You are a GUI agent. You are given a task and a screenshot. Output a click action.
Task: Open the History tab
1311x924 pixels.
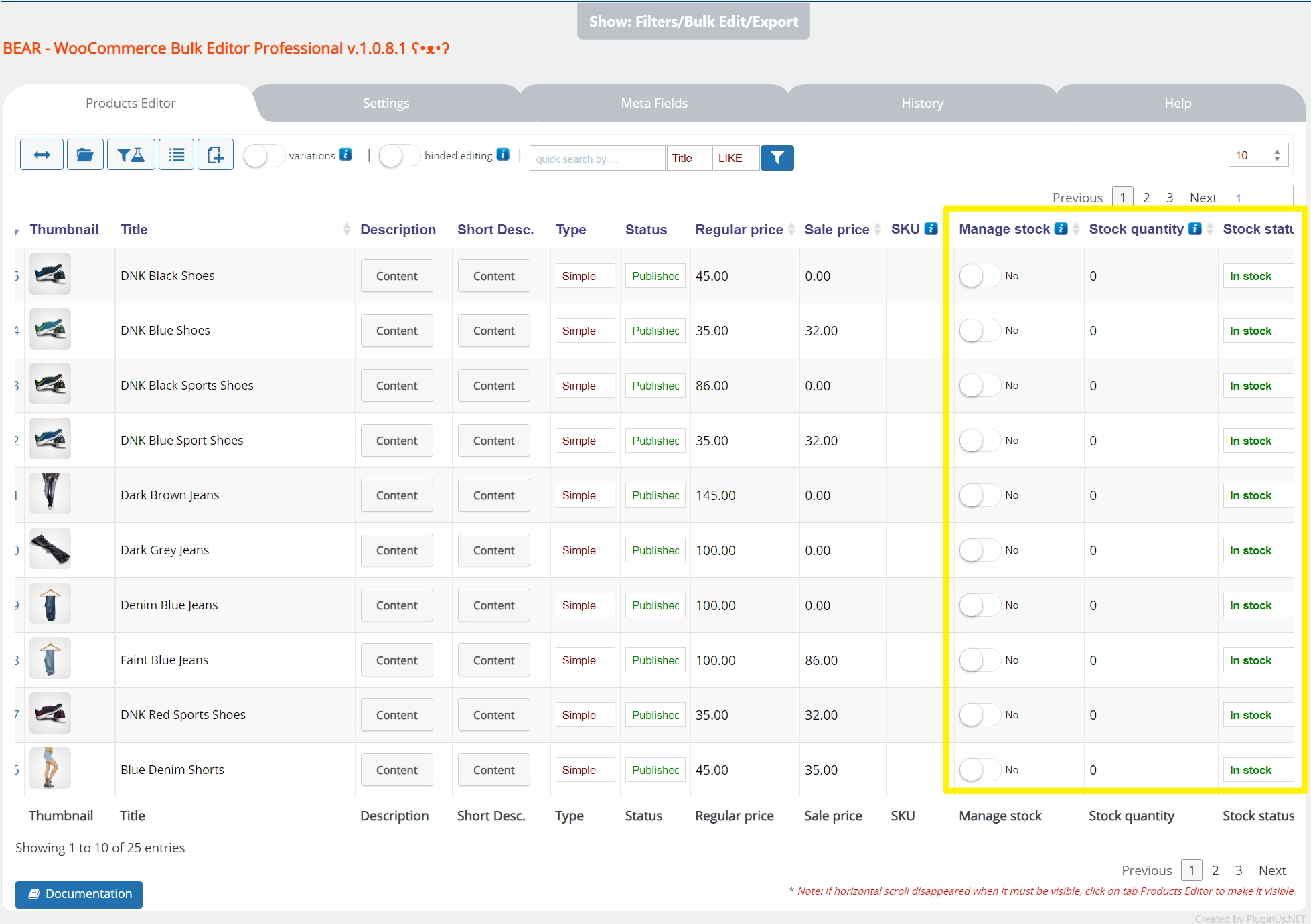pyautogui.click(x=923, y=103)
